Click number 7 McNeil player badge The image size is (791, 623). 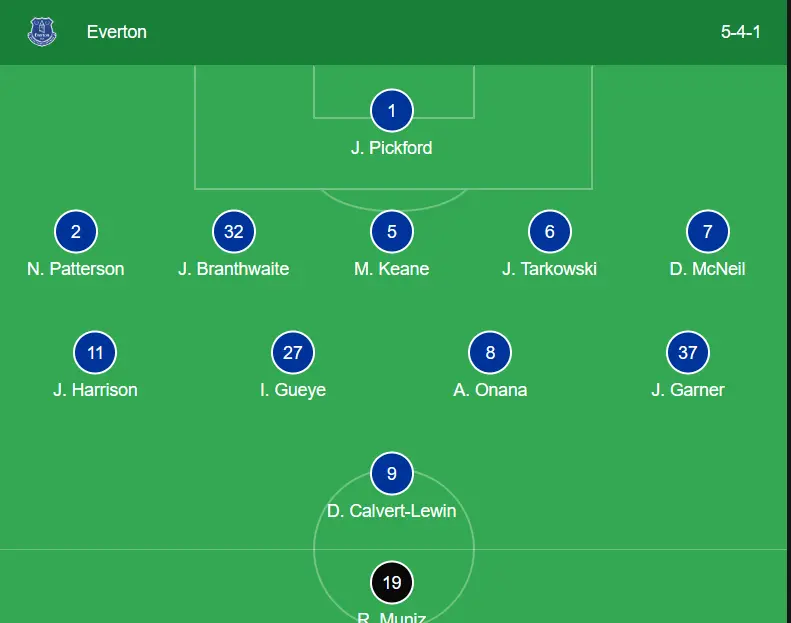tap(708, 232)
